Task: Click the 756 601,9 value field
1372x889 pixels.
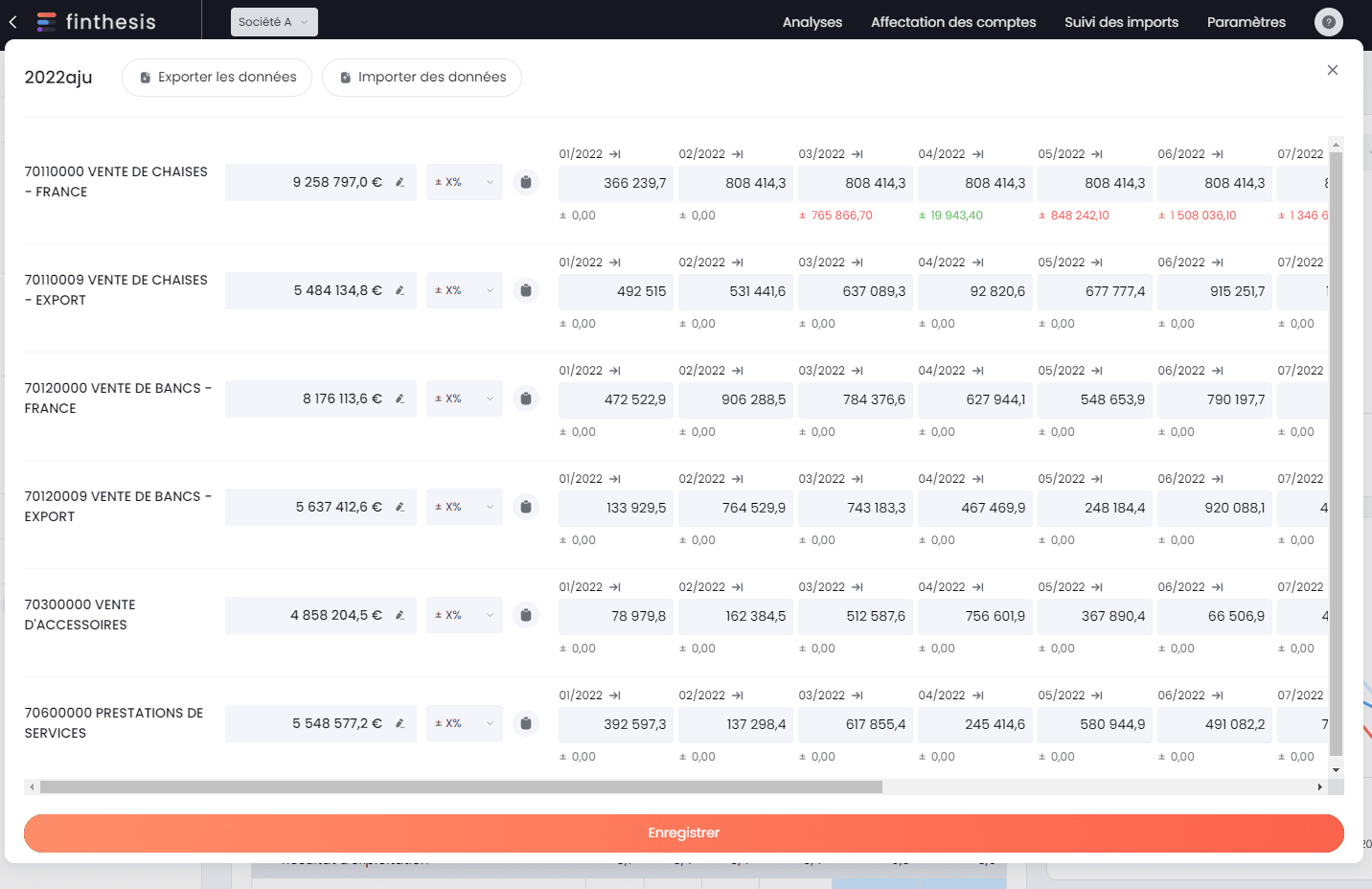Action: [x=975, y=616]
